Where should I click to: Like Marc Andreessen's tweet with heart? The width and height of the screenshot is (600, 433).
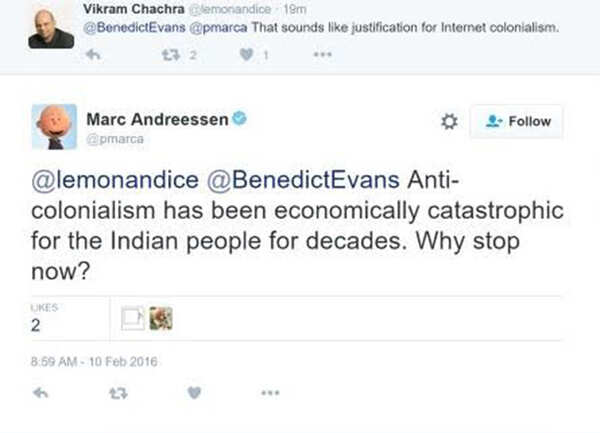click(x=193, y=394)
